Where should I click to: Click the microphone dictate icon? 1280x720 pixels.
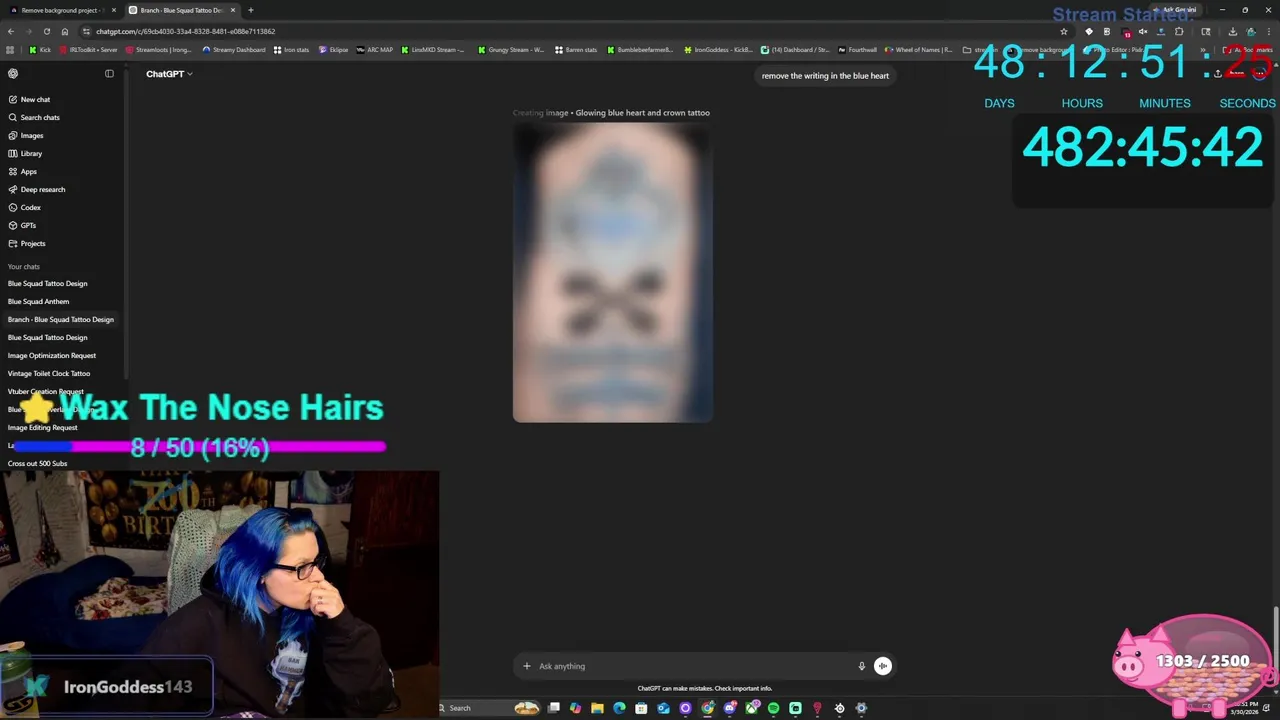(861, 666)
